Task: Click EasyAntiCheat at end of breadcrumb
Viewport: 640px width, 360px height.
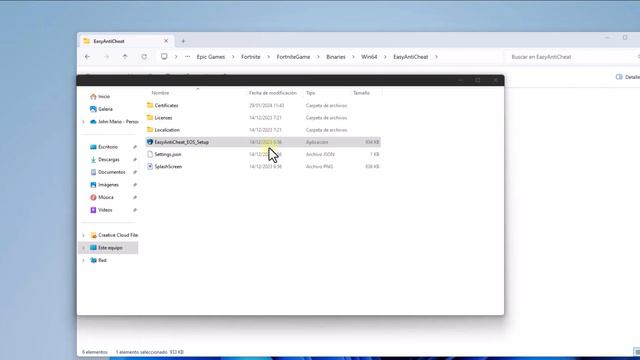Action: pyautogui.click(x=411, y=57)
